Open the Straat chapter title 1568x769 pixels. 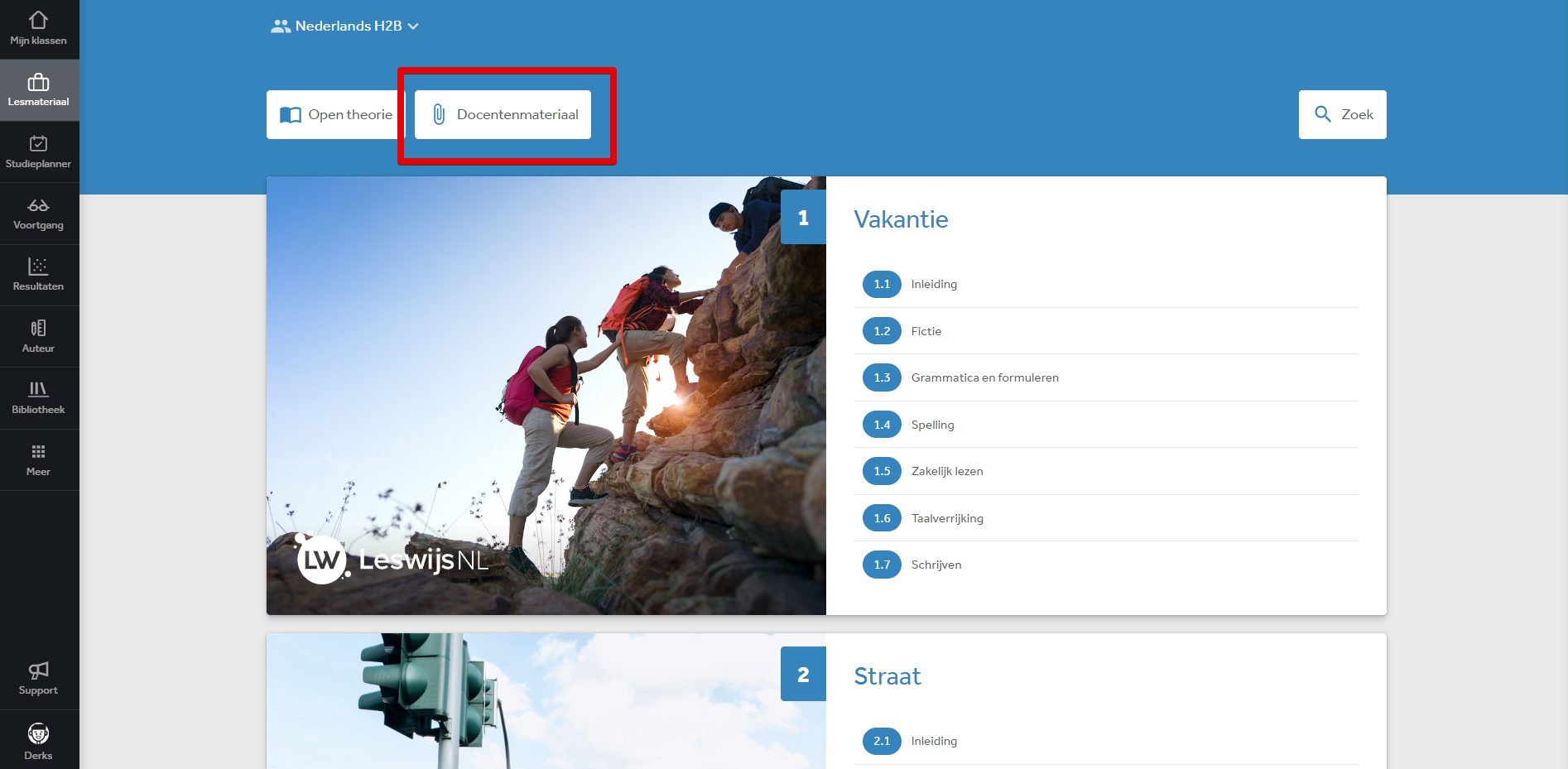click(x=887, y=676)
